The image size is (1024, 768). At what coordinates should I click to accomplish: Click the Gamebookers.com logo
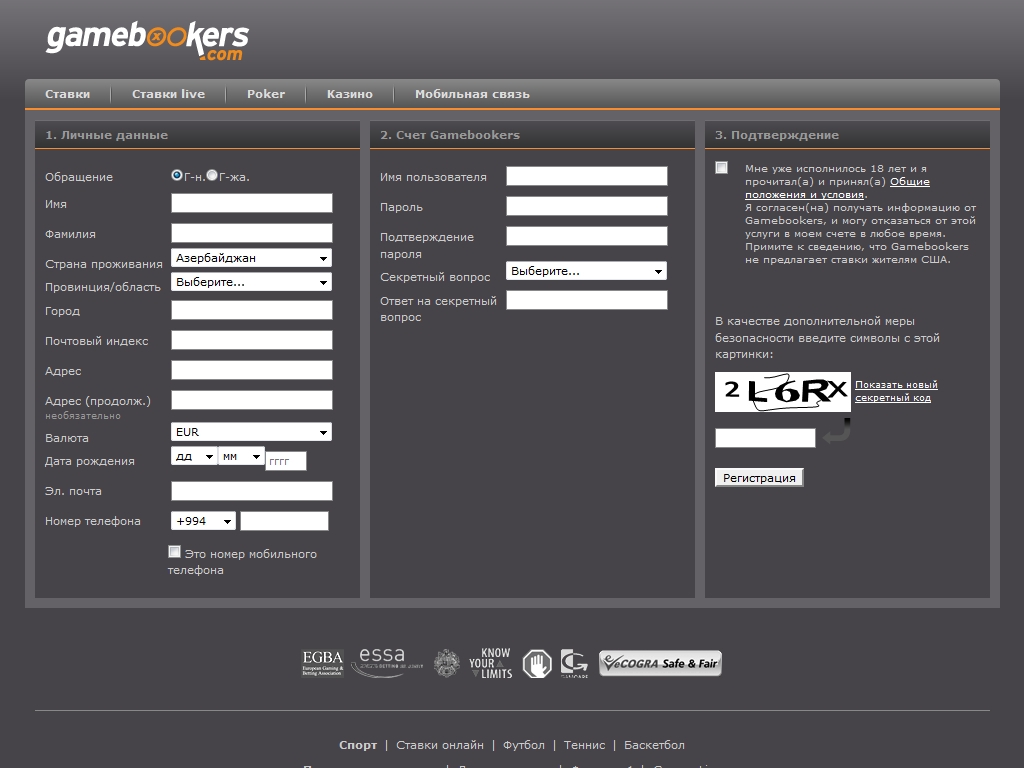pos(147,41)
